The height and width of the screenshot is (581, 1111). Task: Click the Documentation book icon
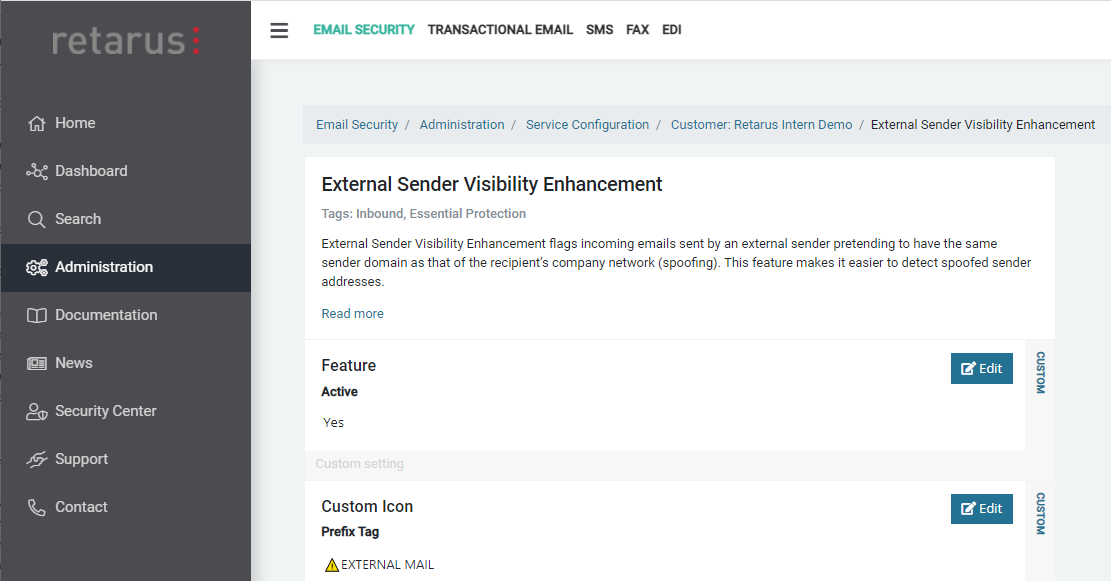(37, 316)
